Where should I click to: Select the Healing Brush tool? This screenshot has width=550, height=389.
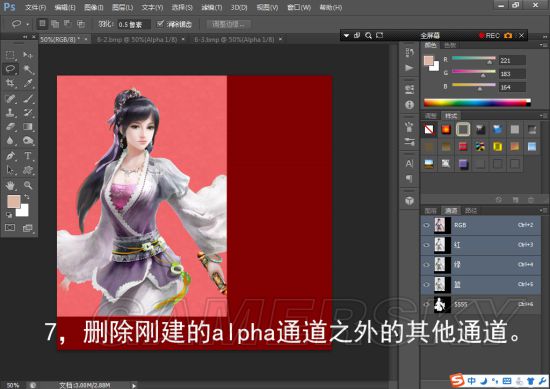point(10,99)
